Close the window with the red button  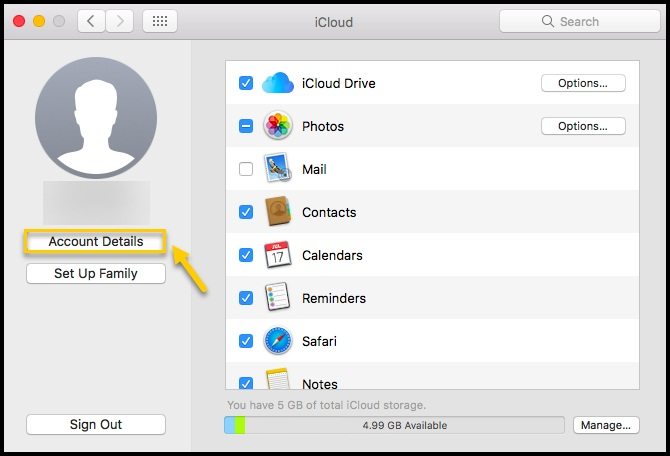click(19, 21)
